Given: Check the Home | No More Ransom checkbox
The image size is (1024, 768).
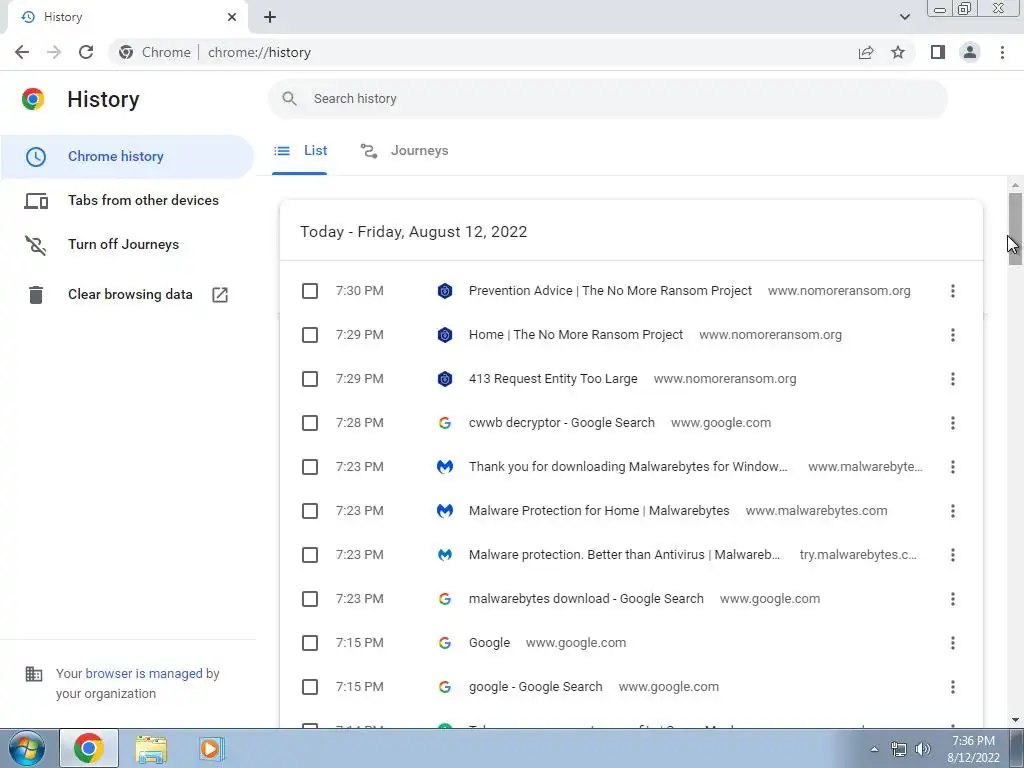Looking at the screenshot, I should [x=310, y=335].
